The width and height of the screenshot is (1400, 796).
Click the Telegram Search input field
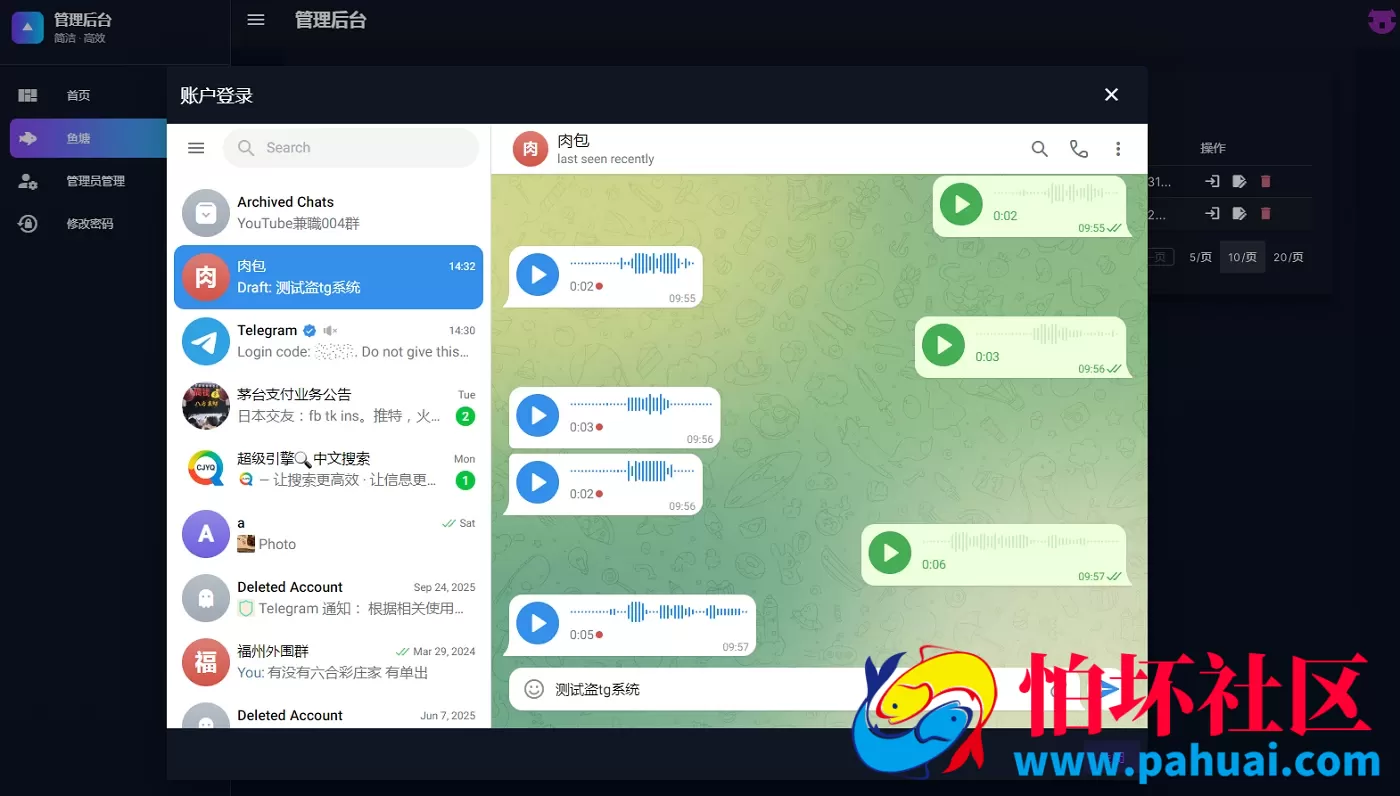351,148
